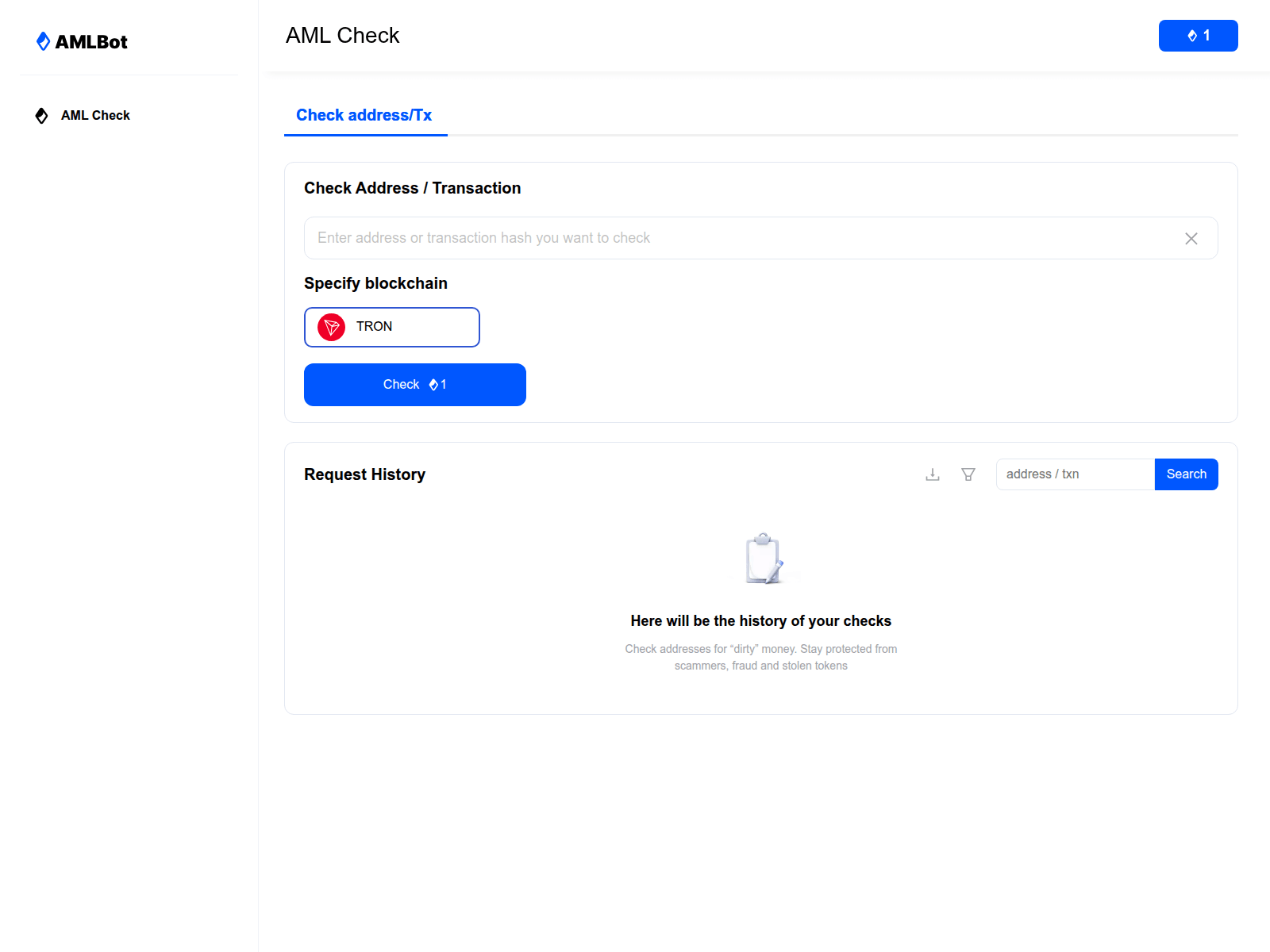The height and width of the screenshot is (952, 1270).
Task: Click the download icon above Request History
Action: pyautogui.click(x=932, y=474)
